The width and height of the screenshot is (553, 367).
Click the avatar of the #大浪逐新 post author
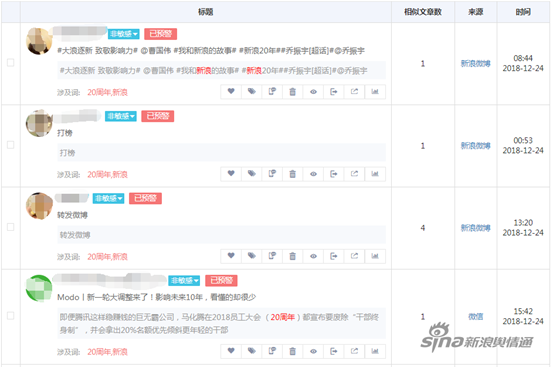[39, 41]
